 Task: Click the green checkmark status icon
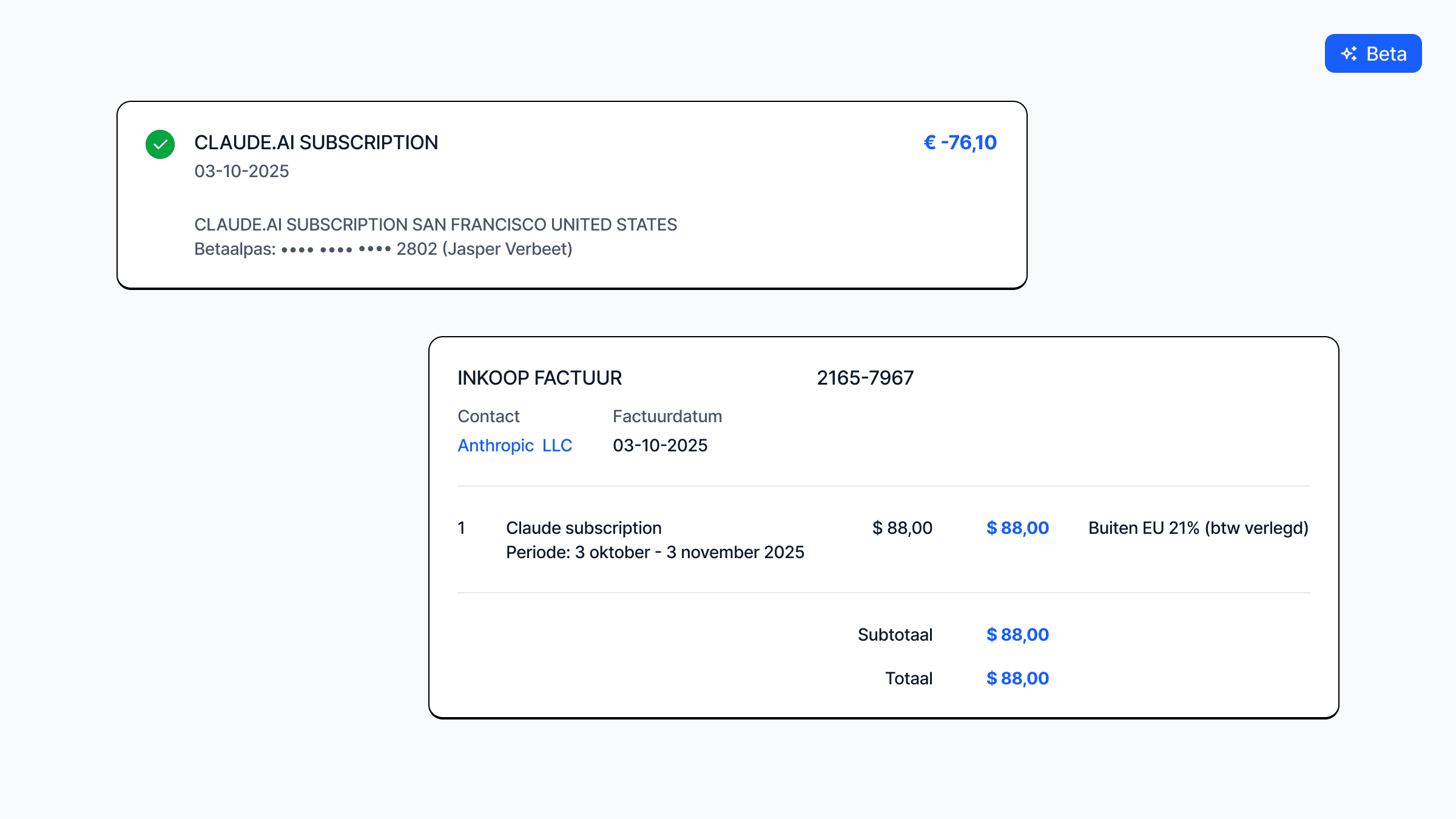[160, 144]
